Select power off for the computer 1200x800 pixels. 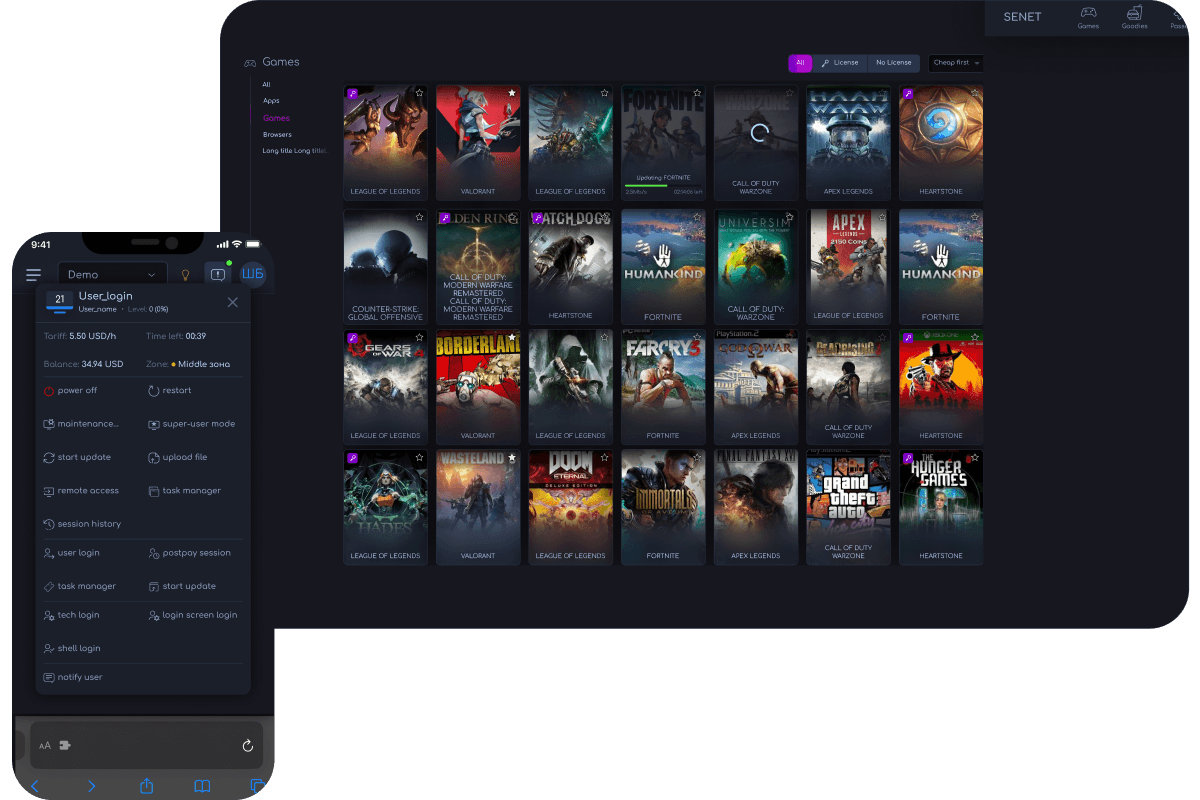[71, 391]
